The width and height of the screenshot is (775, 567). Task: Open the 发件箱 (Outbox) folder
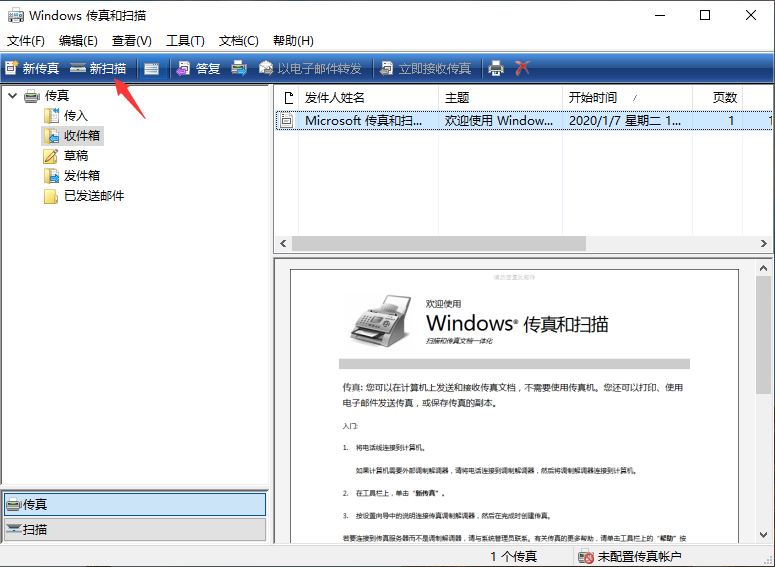coord(81,176)
